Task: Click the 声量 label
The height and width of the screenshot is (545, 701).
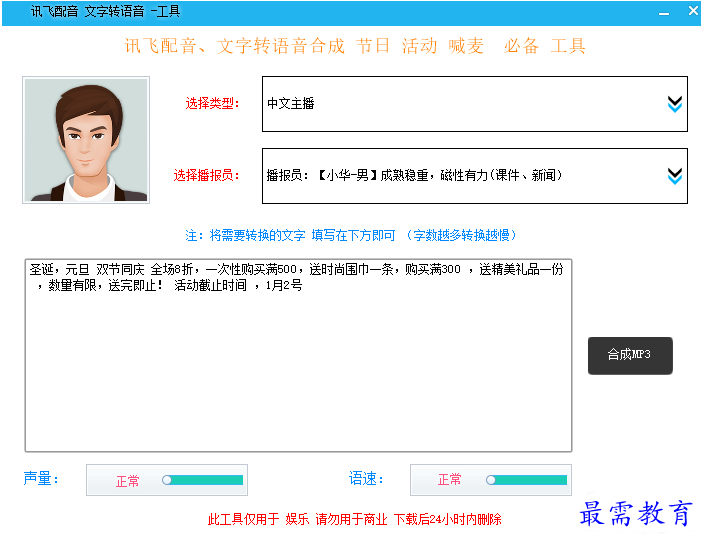Action: coord(41,478)
